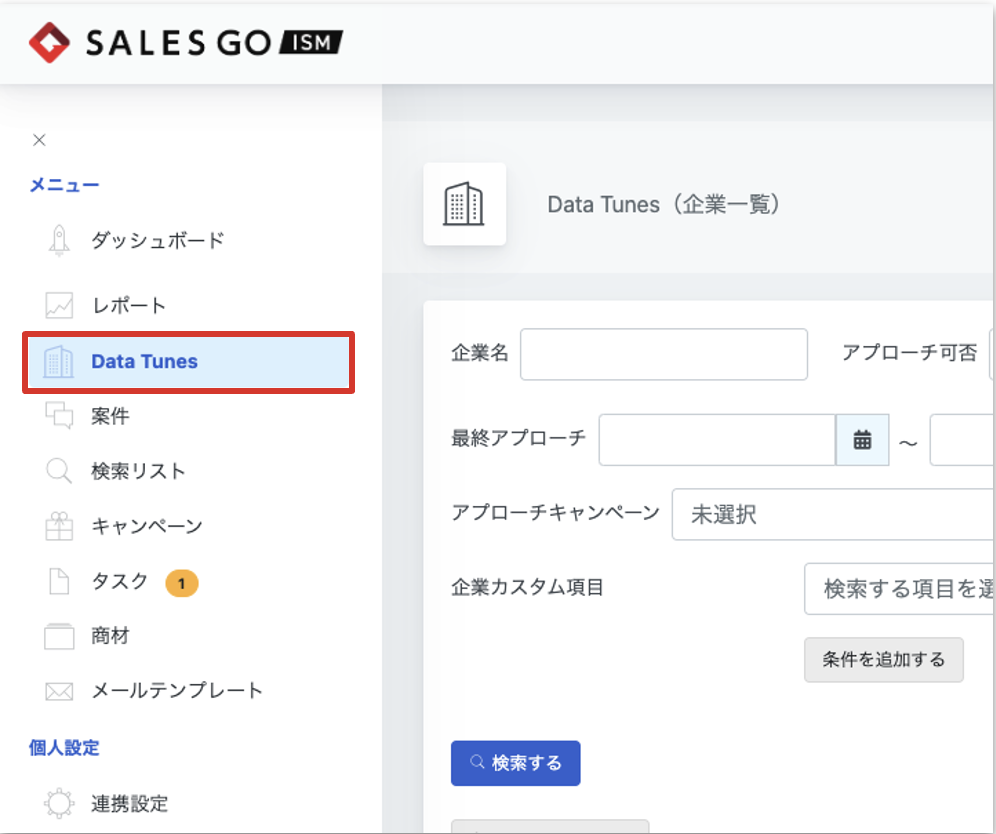Click the 検索リスト magnifier icon

point(59,471)
